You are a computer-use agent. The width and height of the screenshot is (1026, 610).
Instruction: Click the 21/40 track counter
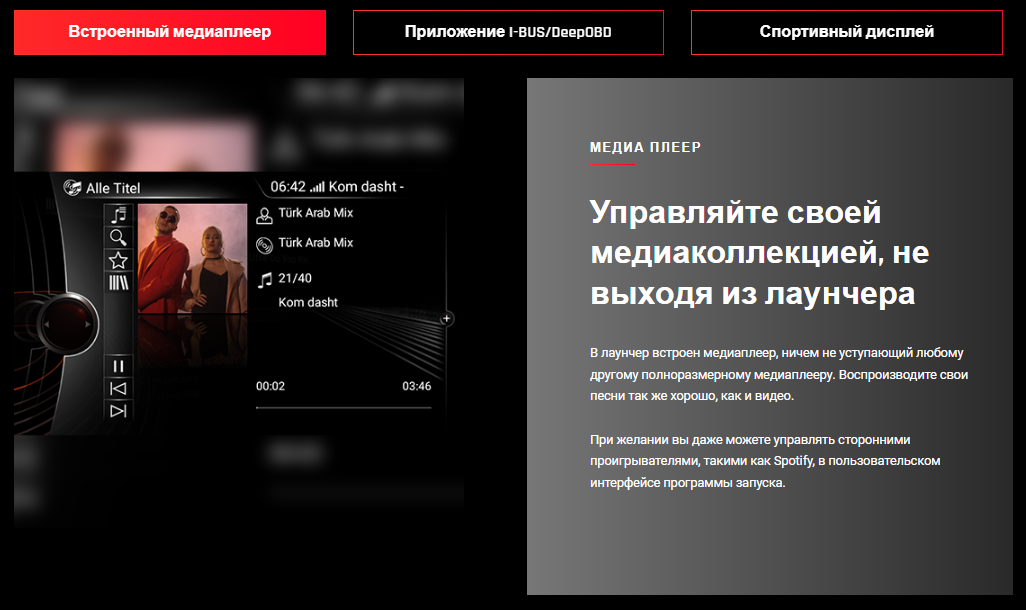pos(295,278)
